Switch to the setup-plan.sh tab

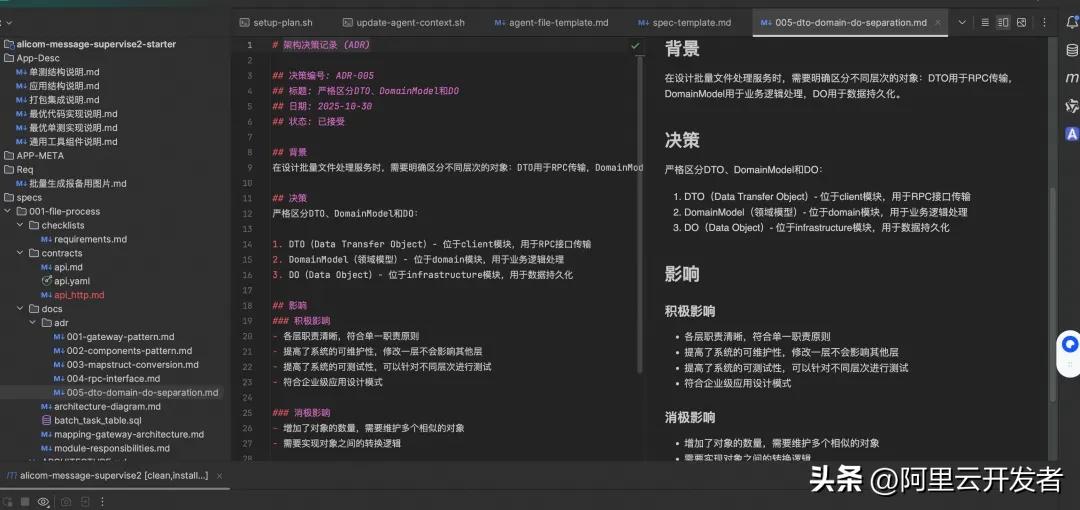pyautogui.click(x=276, y=23)
